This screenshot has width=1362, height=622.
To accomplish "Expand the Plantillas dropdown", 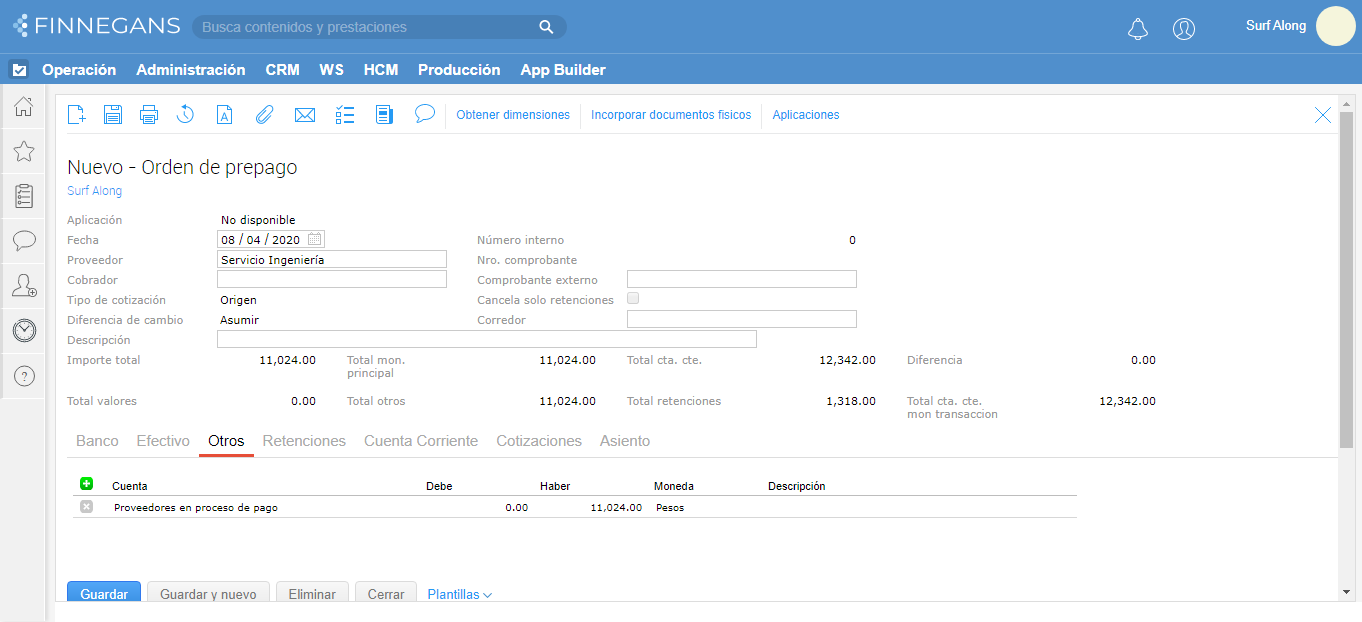I will (x=459, y=594).
